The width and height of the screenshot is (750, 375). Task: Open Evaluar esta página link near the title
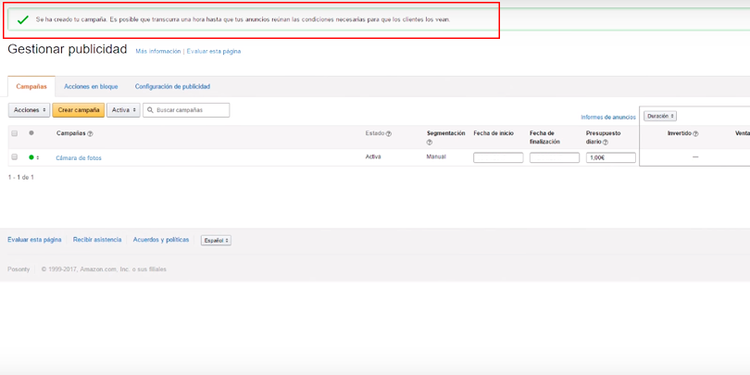tap(214, 51)
